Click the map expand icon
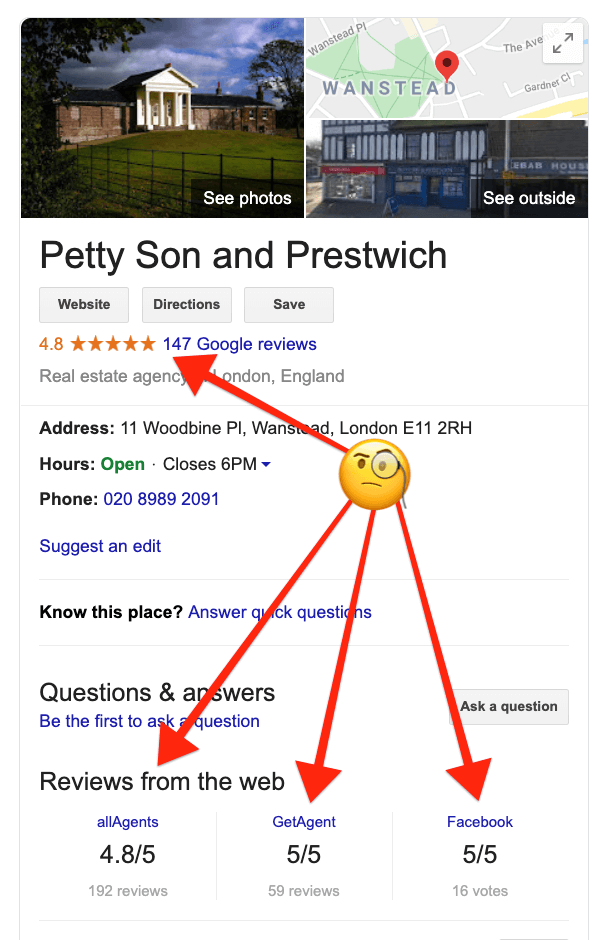The width and height of the screenshot is (609, 940). (x=563, y=43)
